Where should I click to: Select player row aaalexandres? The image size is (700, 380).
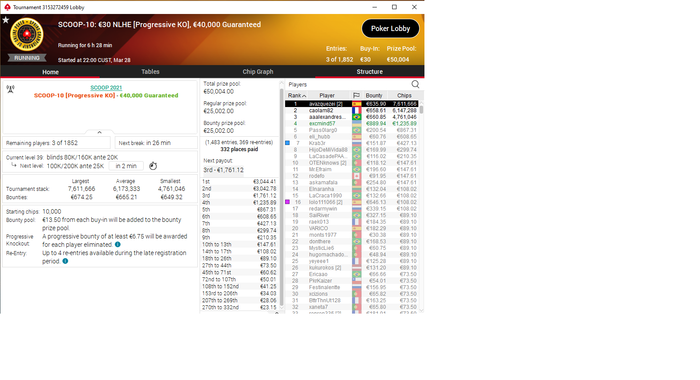[x=351, y=117]
